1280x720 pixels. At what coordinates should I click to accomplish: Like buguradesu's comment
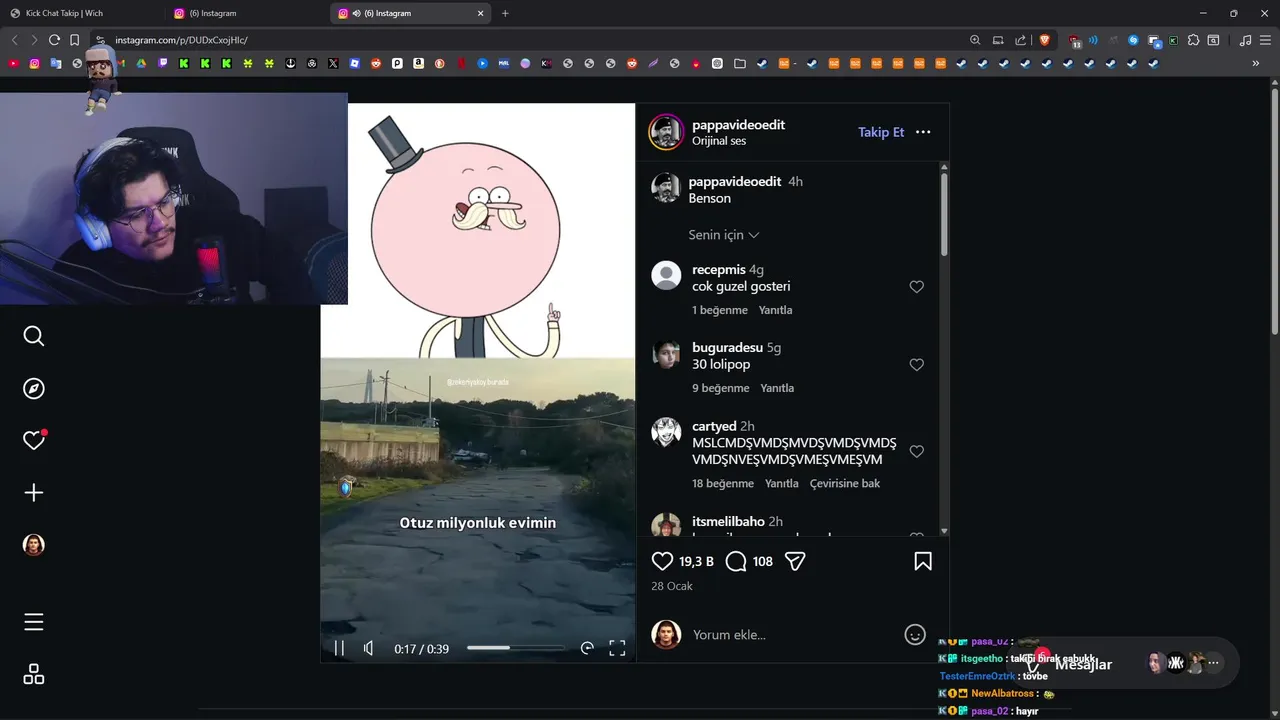pyautogui.click(x=916, y=365)
